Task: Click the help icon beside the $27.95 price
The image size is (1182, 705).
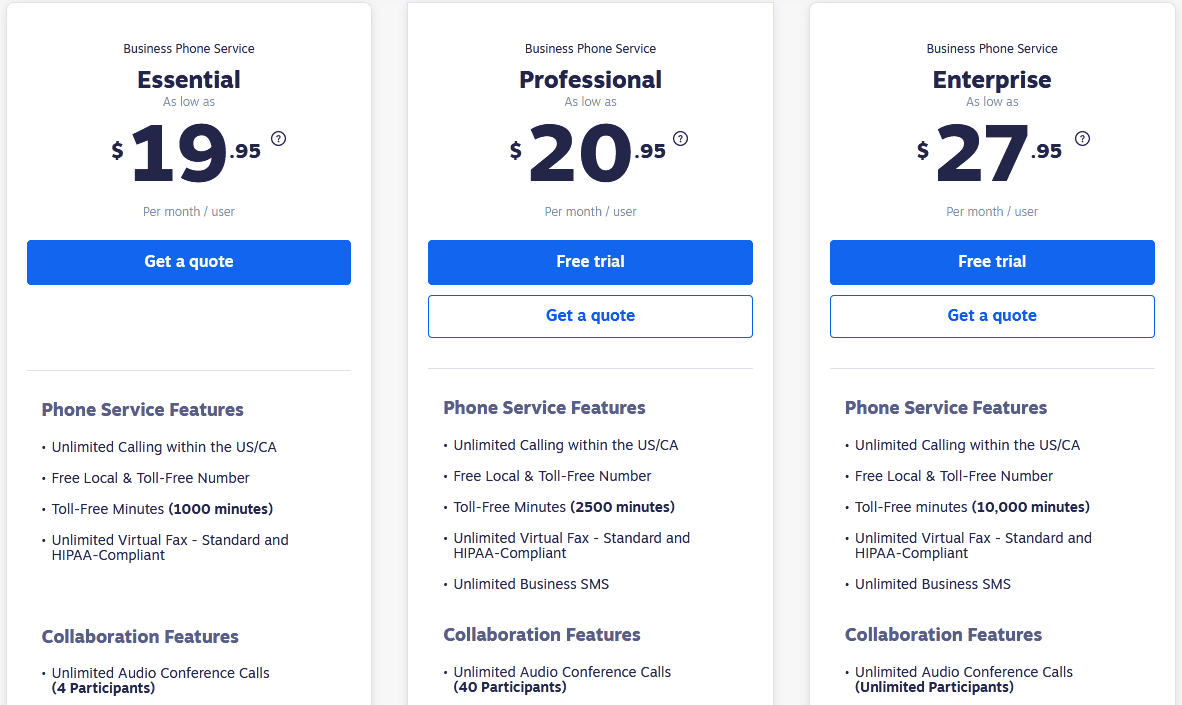Action: [1082, 139]
